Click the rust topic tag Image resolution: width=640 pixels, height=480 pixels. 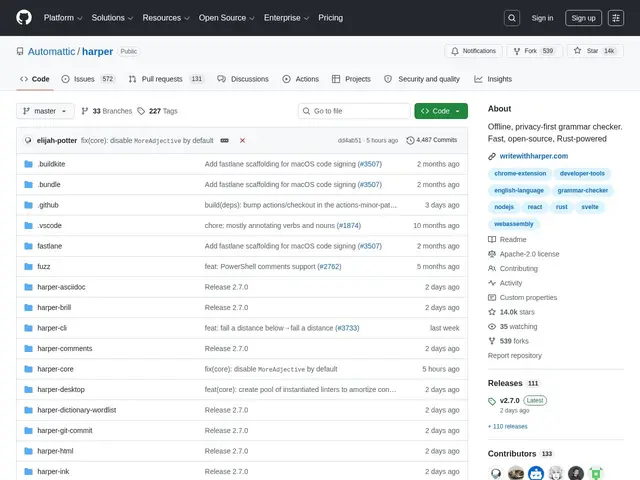(561, 207)
